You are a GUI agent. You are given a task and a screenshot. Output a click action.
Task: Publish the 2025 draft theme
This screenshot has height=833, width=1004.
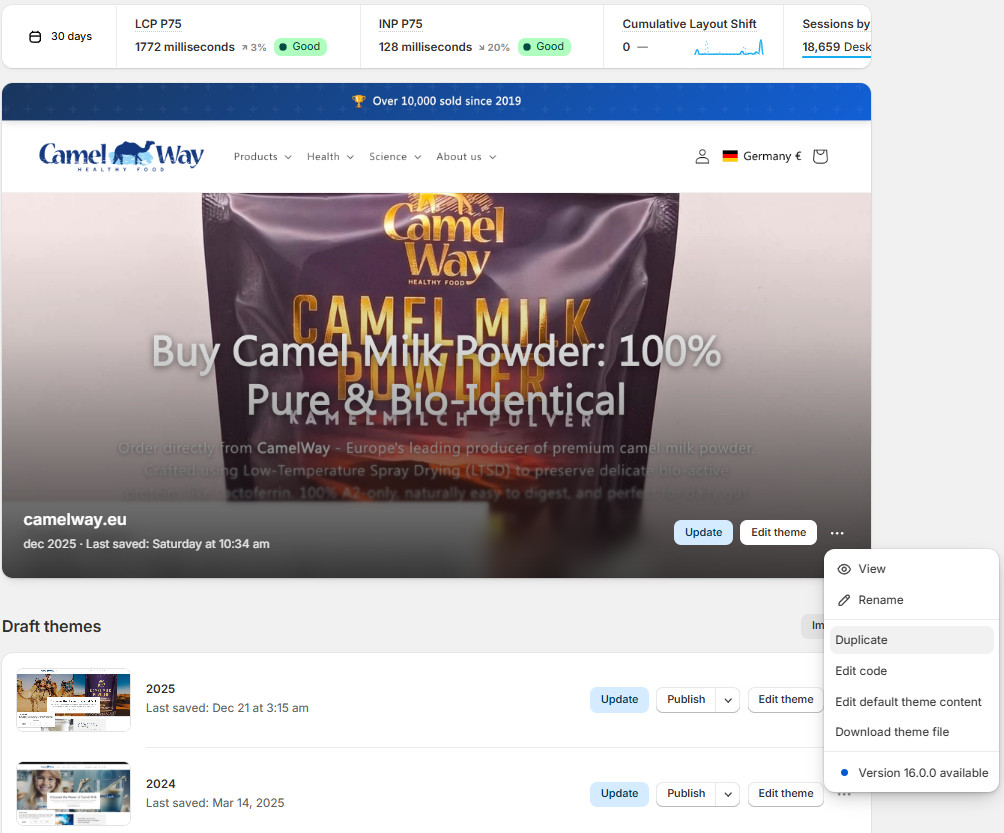686,700
